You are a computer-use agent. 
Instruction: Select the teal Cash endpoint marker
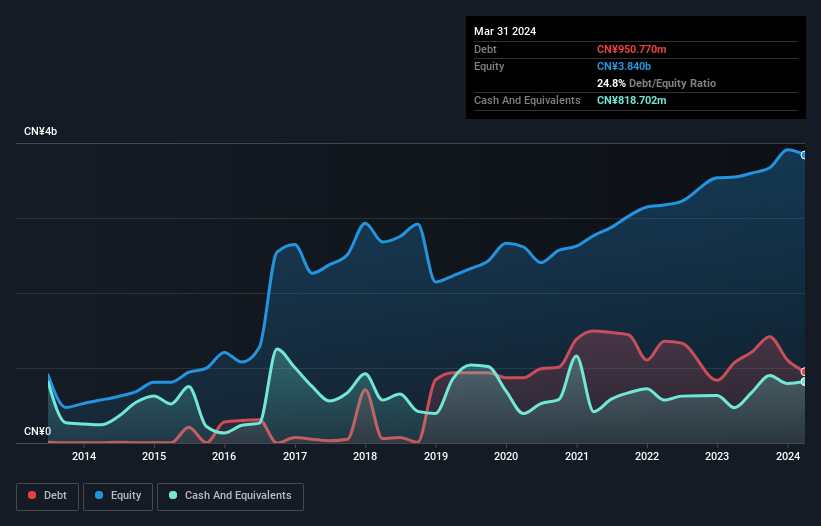point(804,382)
